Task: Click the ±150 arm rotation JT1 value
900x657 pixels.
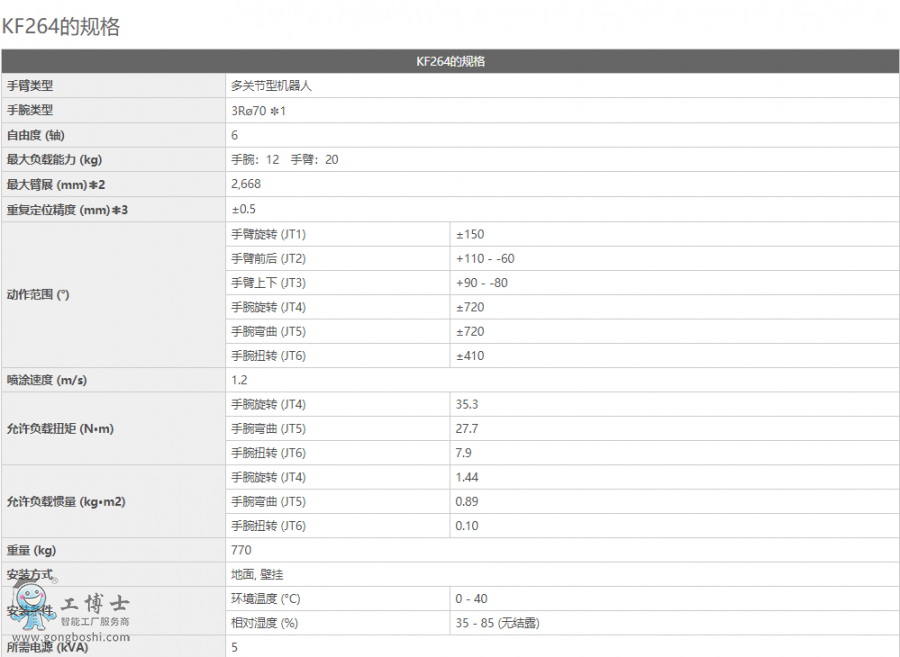Action: (x=470, y=234)
